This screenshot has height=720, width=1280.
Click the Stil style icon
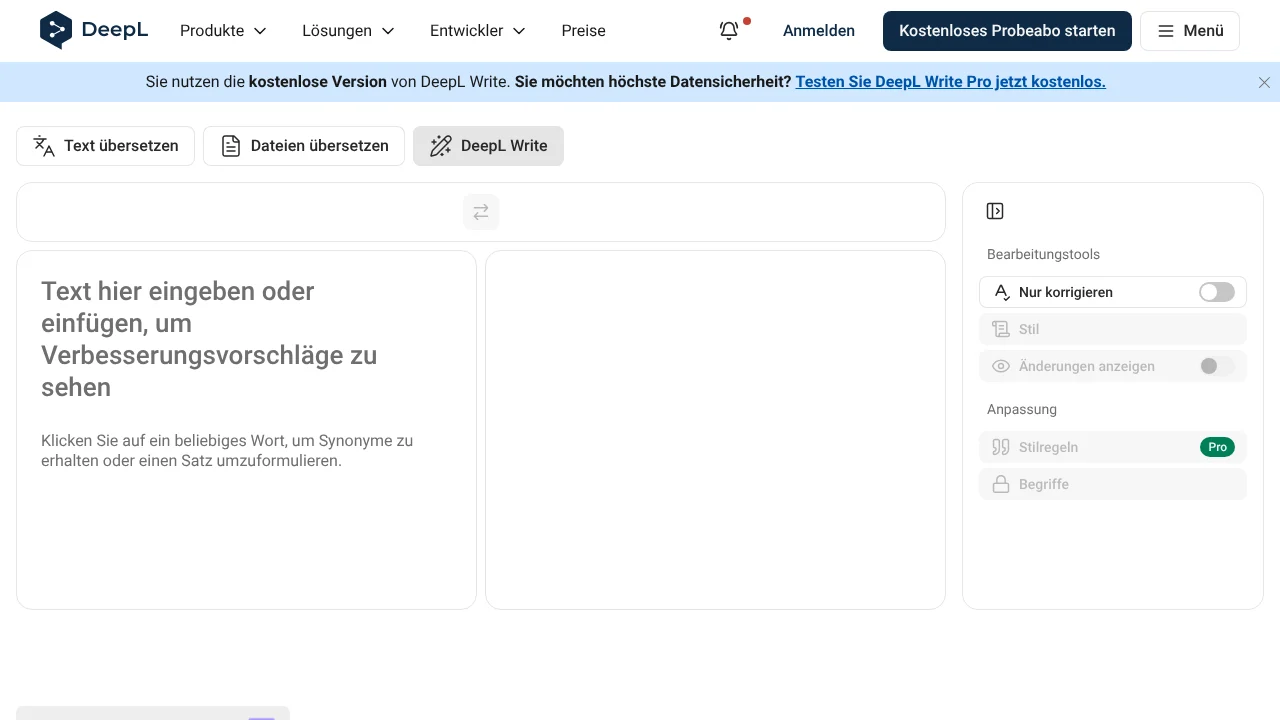(x=1001, y=329)
